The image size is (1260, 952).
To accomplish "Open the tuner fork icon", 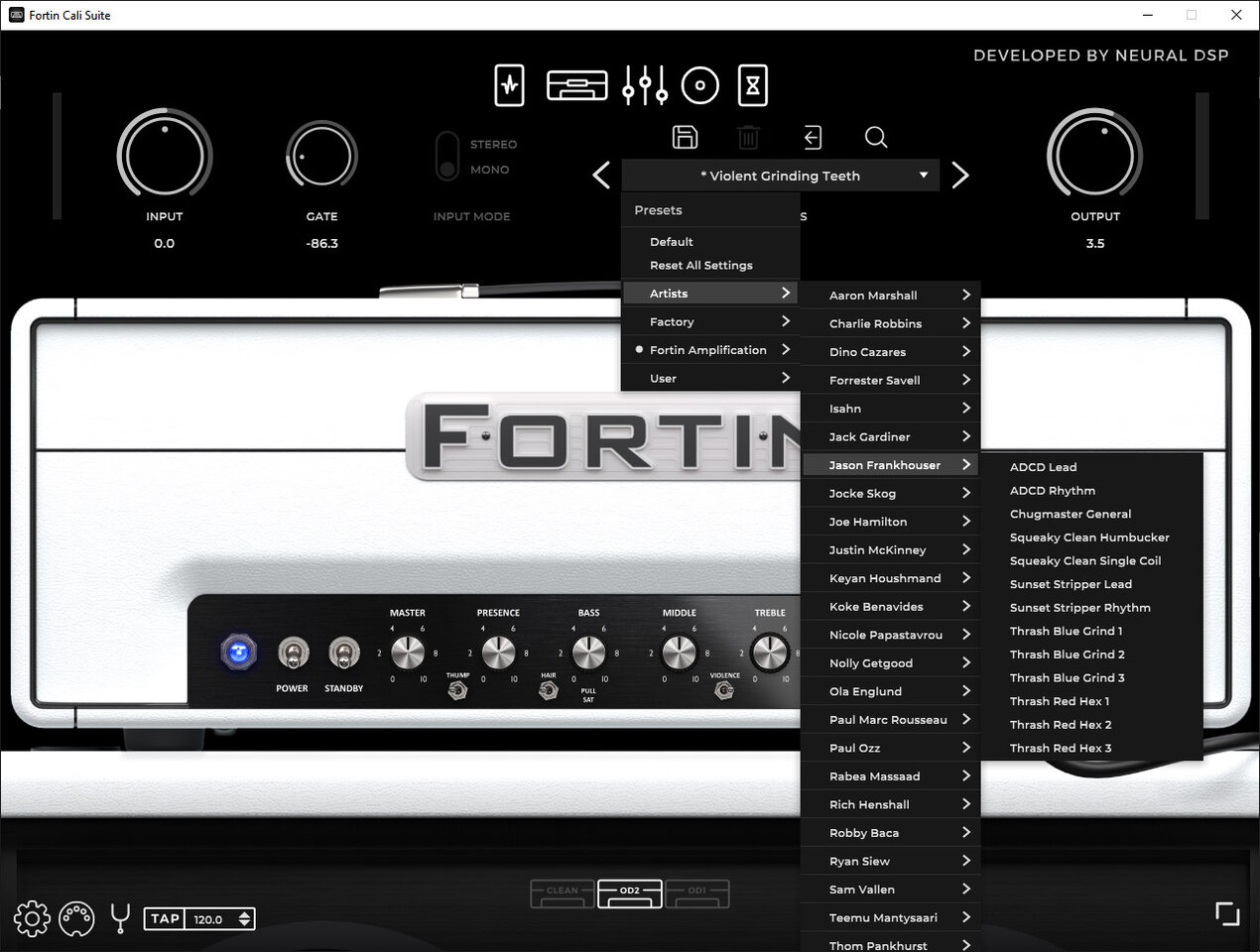I will click(120, 918).
